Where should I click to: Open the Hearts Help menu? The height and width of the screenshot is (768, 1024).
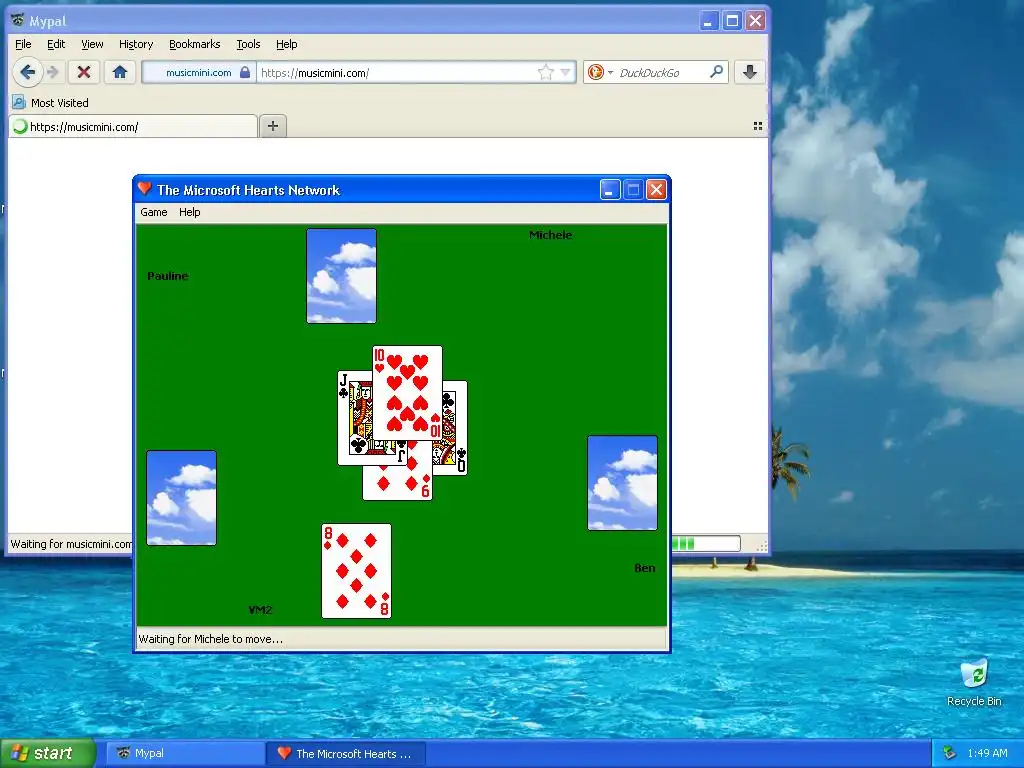point(189,212)
